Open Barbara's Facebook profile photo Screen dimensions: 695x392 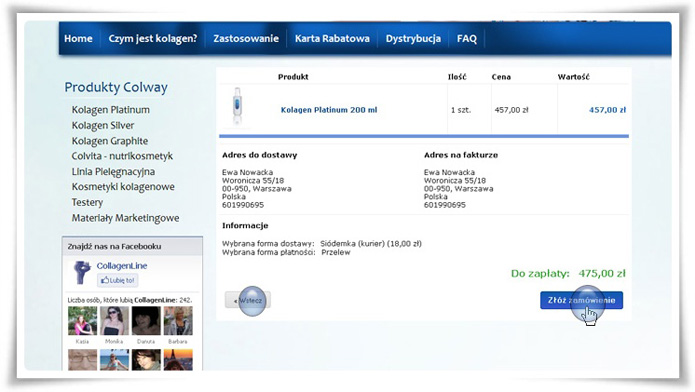178,321
